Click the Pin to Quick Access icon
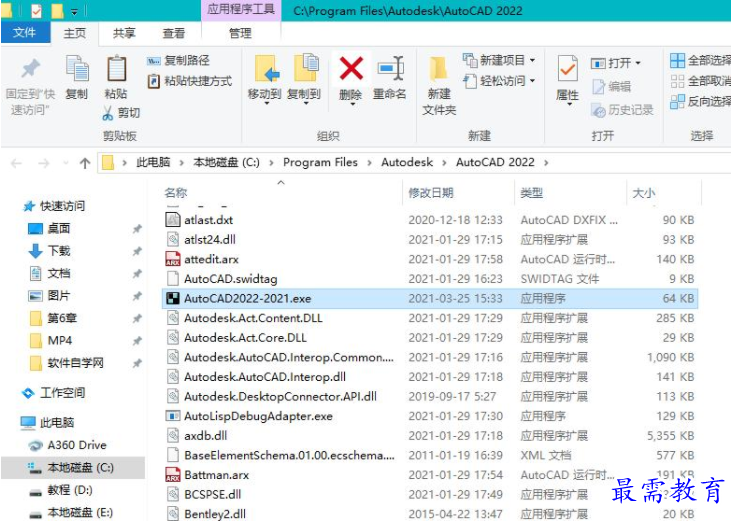This screenshot has height=522, width=733. pyautogui.click(x=31, y=69)
